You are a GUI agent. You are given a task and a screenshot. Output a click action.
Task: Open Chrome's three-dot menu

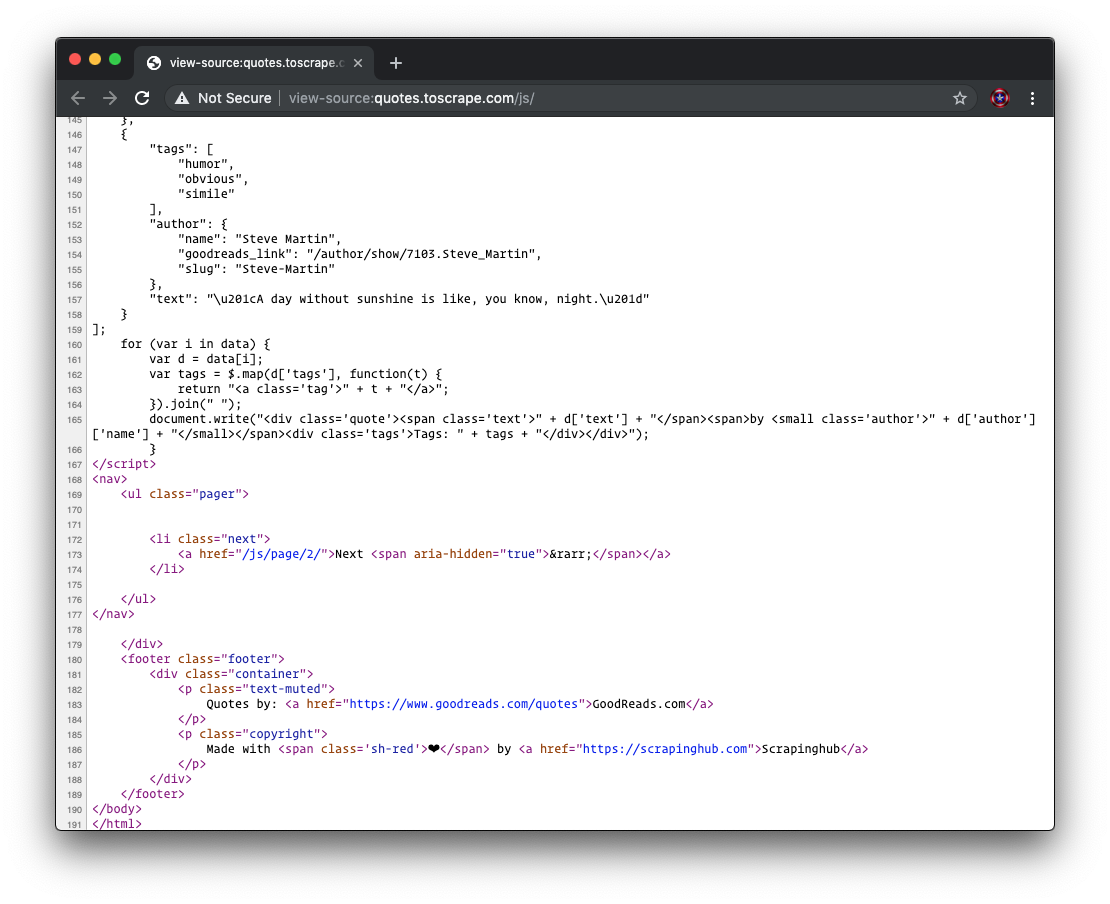pos(1032,98)
